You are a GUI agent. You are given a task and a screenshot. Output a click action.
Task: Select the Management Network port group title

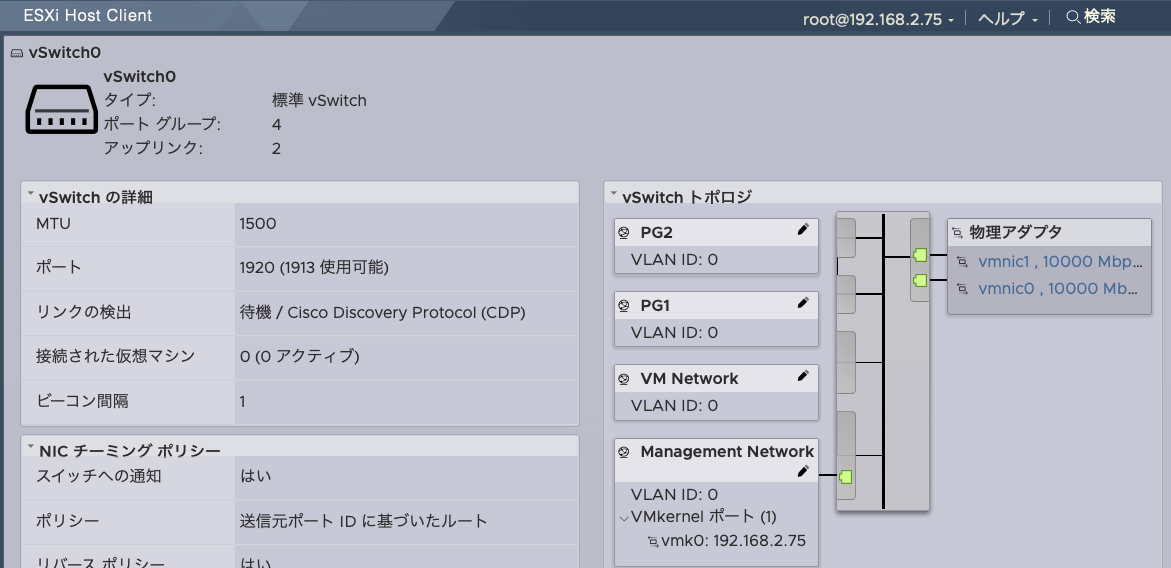pyautogui.click(x=727, y=452)
